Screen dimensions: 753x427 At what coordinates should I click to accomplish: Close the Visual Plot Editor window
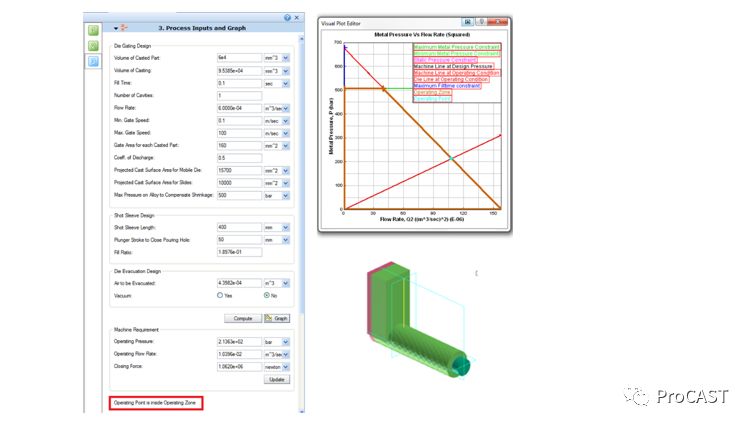pos(498,22)
